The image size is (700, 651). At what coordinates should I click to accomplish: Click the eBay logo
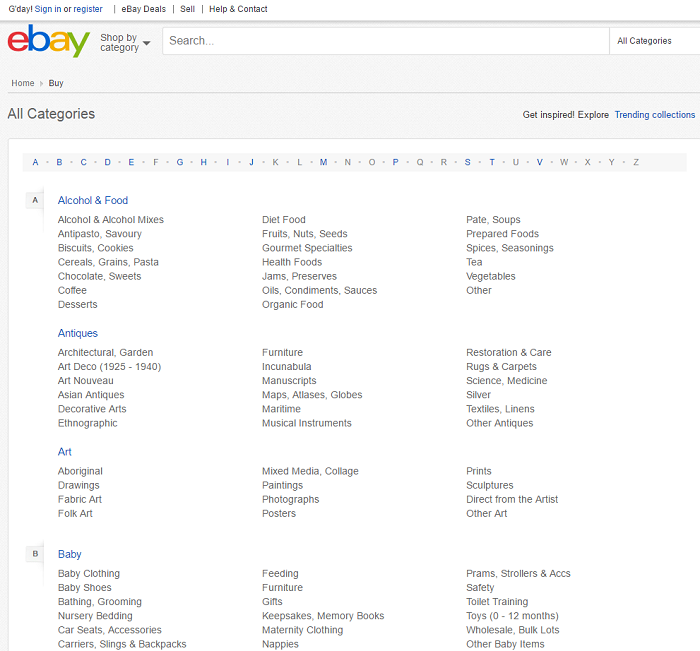point(48,41)
